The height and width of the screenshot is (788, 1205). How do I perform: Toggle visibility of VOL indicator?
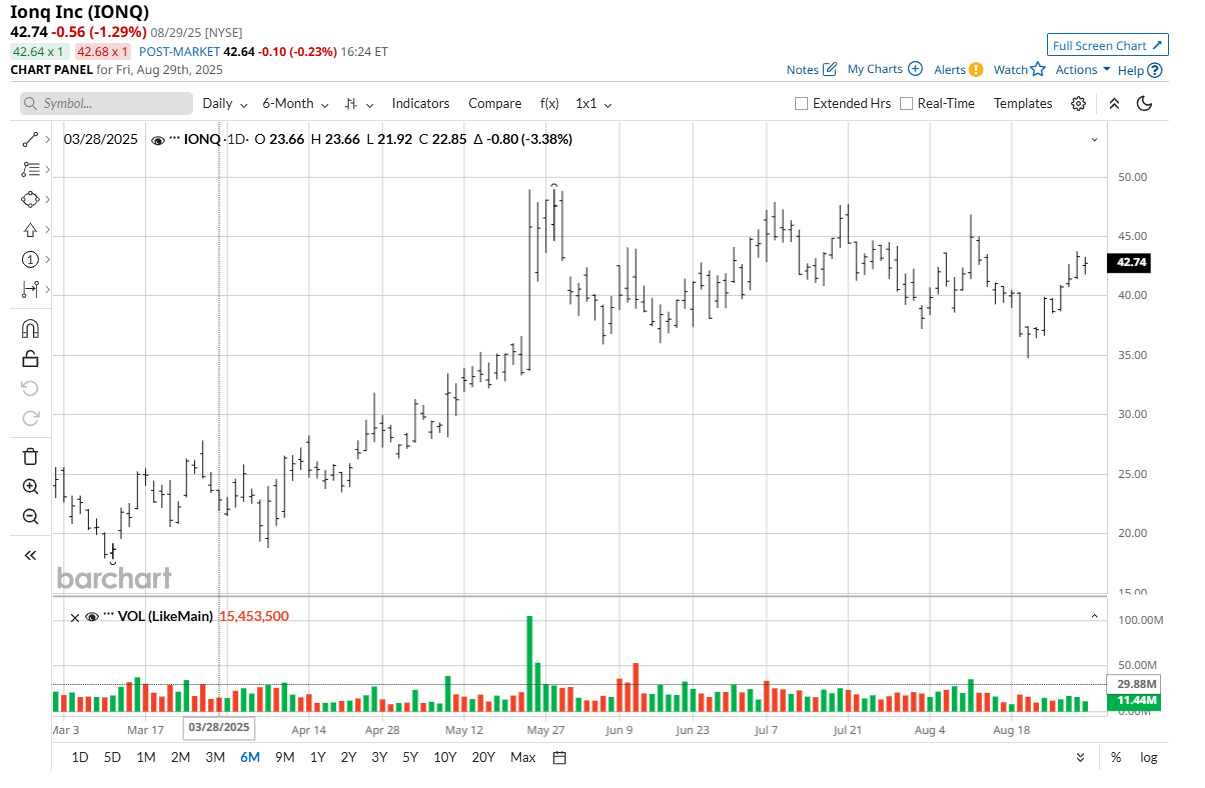point(92,617)
